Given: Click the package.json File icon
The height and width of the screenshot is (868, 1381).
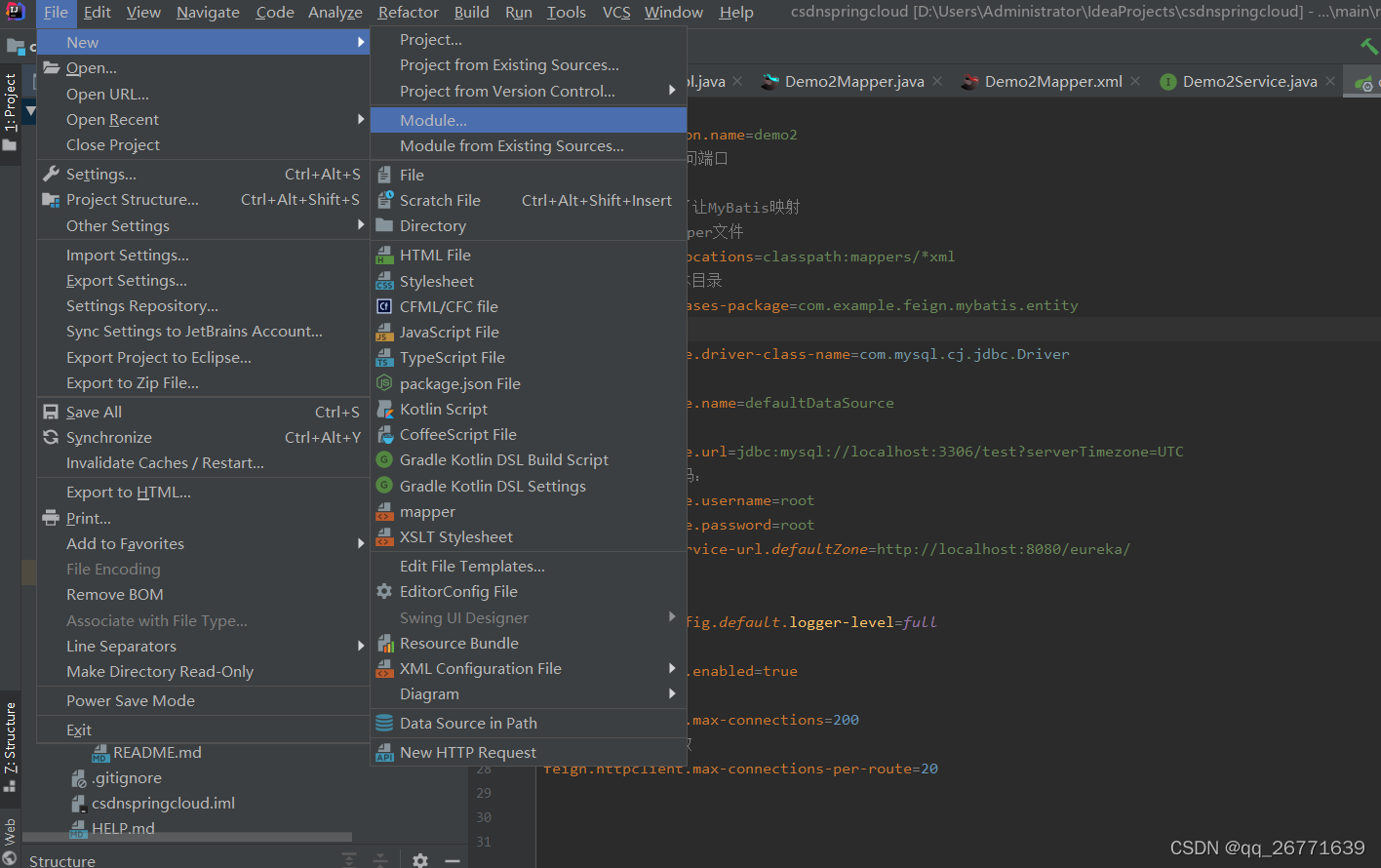Looking at the screenshot, I should click(384, 383).
